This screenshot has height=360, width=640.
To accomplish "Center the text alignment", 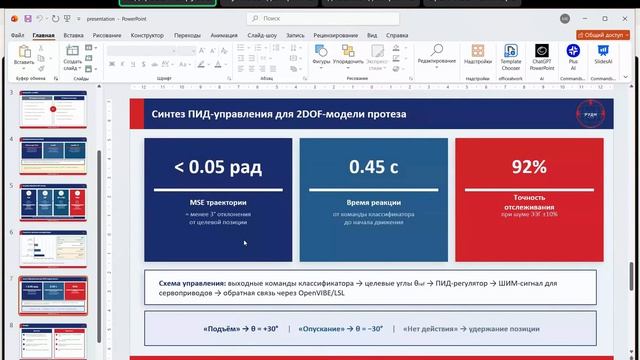I will click(251, 69).
